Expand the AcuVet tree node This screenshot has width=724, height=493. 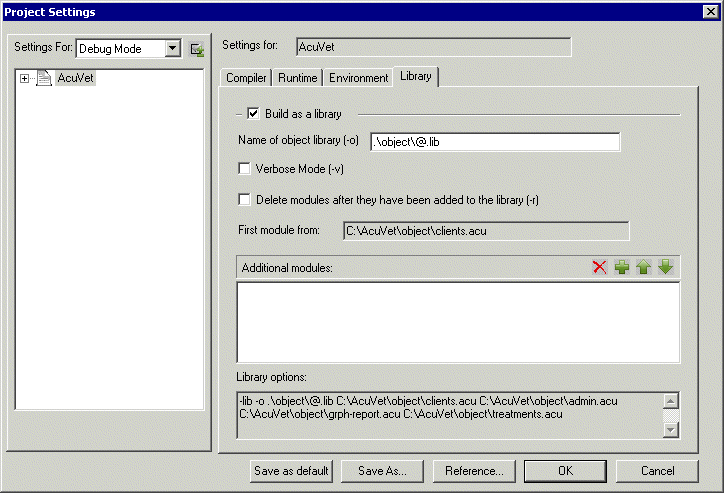pos(24,78)
